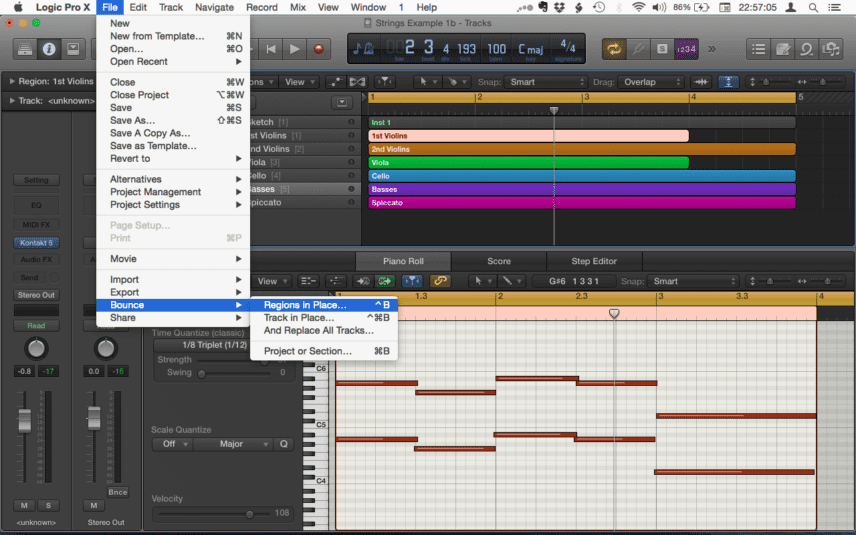The height and width of the screenshot is (535, 856).
Task: Choose Save As from File menu
Action: (x=173, y=120)
